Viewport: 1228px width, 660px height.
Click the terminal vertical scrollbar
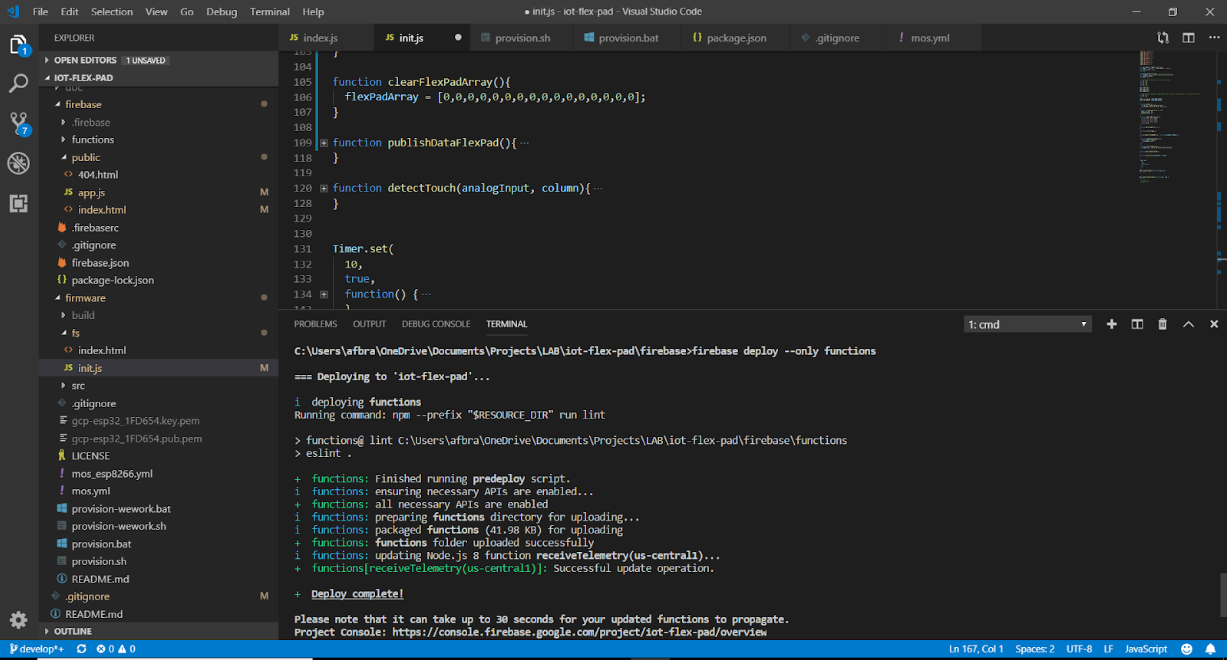[1223, 595]
